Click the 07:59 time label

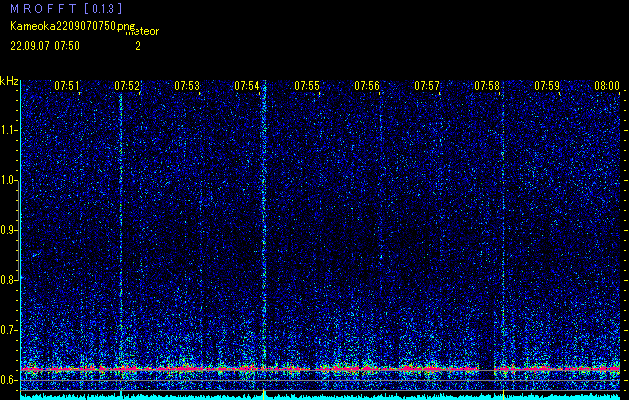(x=547, y=86)
